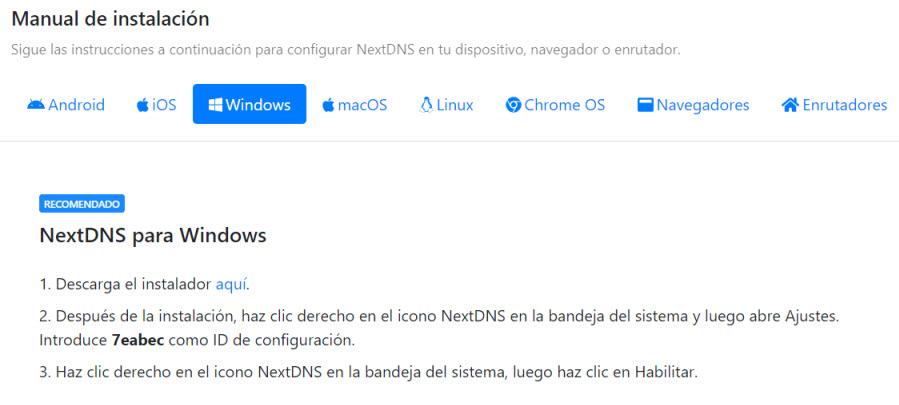
Task: Select the macOS tab label
Action: (x=362, y=105)
